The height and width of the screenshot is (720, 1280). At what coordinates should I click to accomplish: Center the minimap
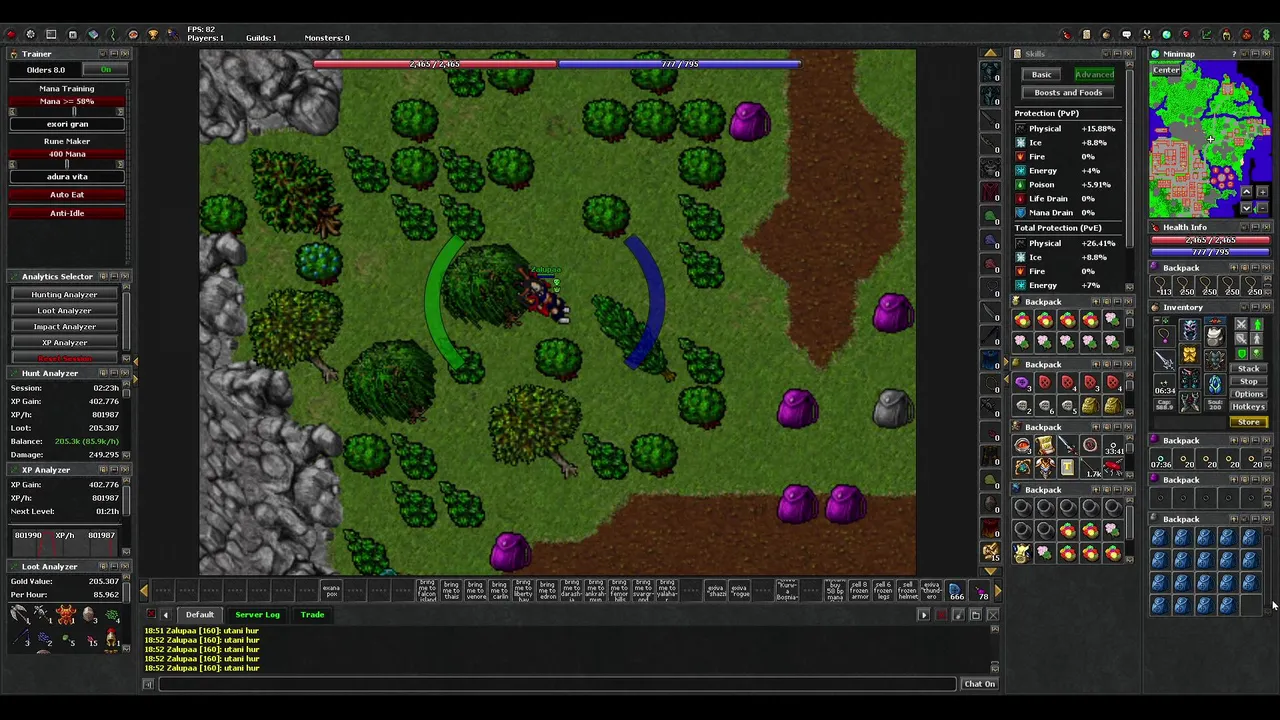(x=1166, y=70)
